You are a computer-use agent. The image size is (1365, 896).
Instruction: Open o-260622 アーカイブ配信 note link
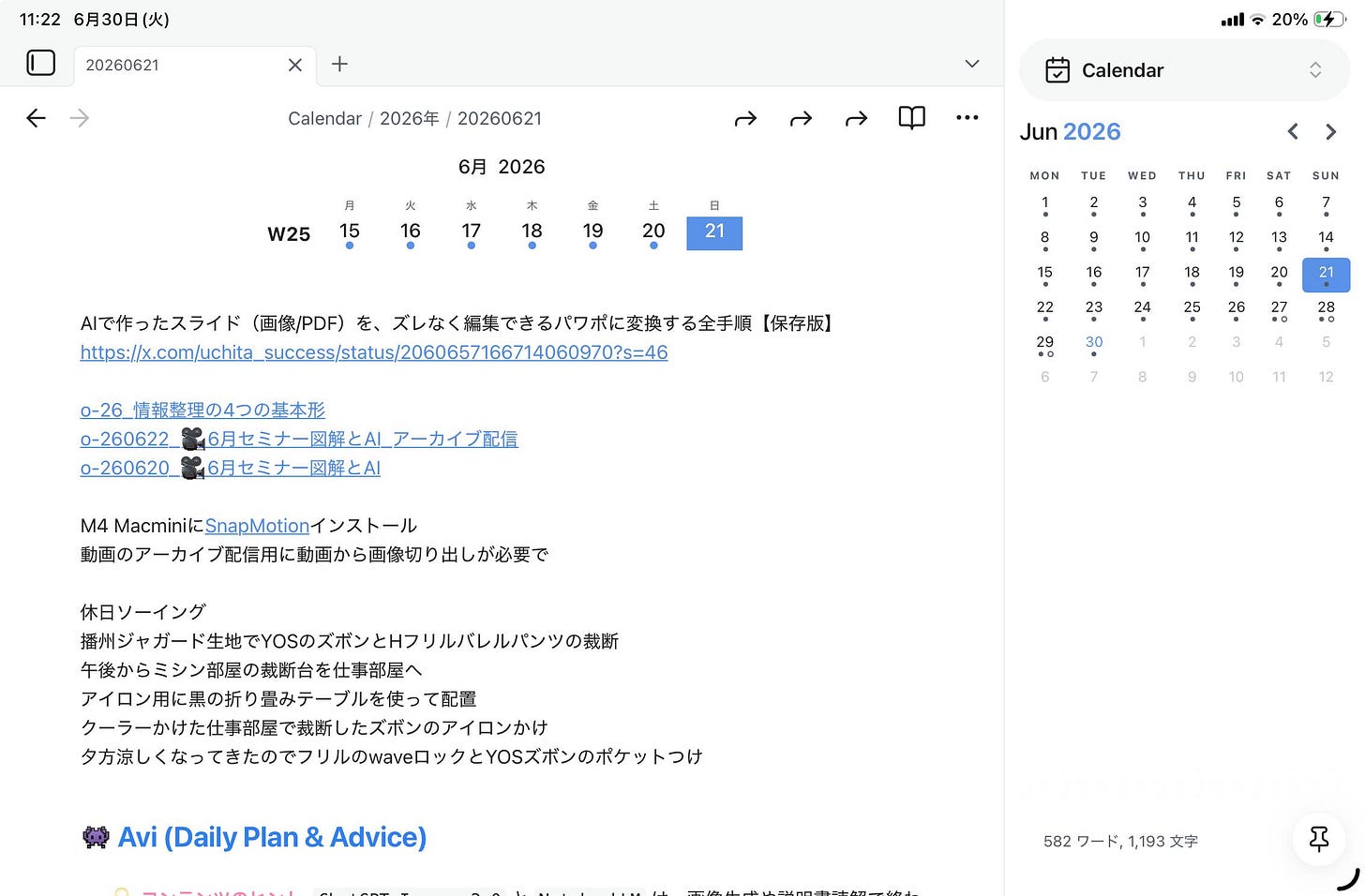point(299,439)
